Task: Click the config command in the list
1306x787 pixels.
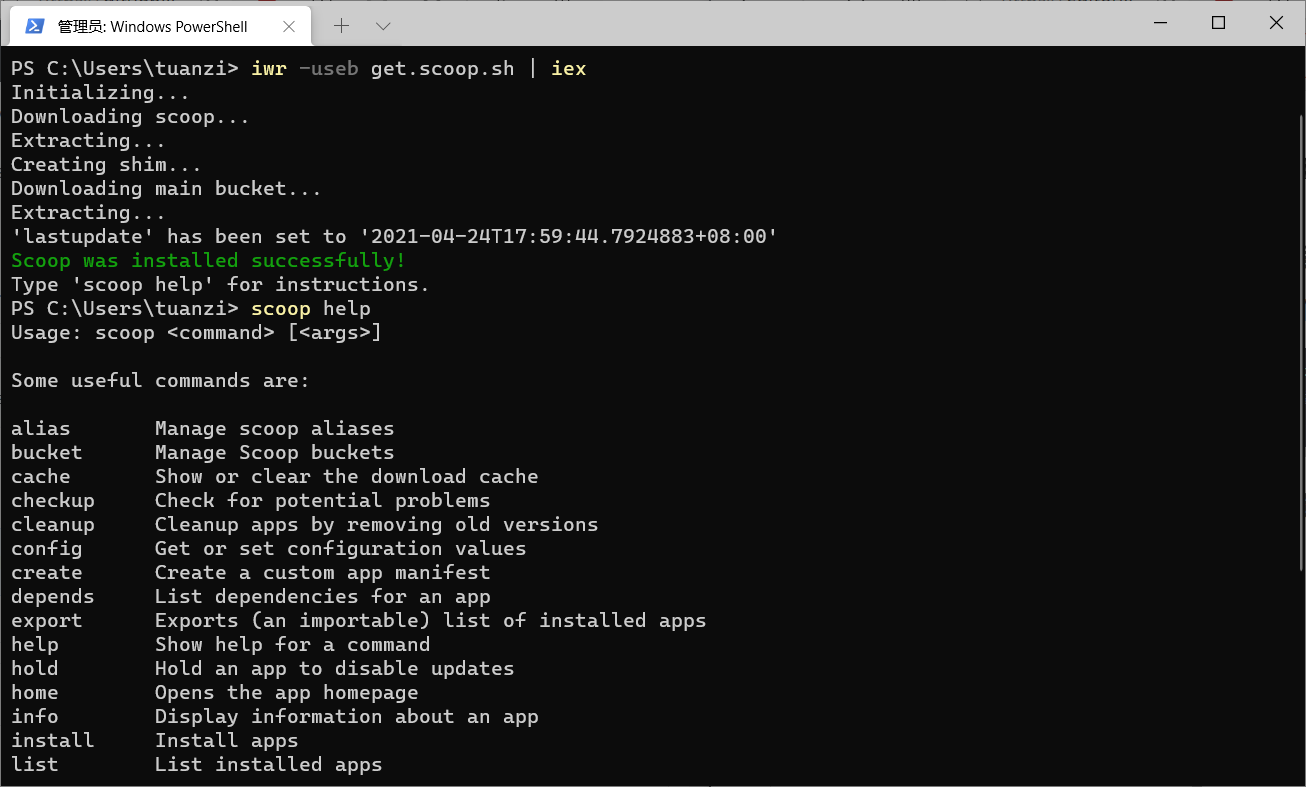Action: (x=46, y=548)
